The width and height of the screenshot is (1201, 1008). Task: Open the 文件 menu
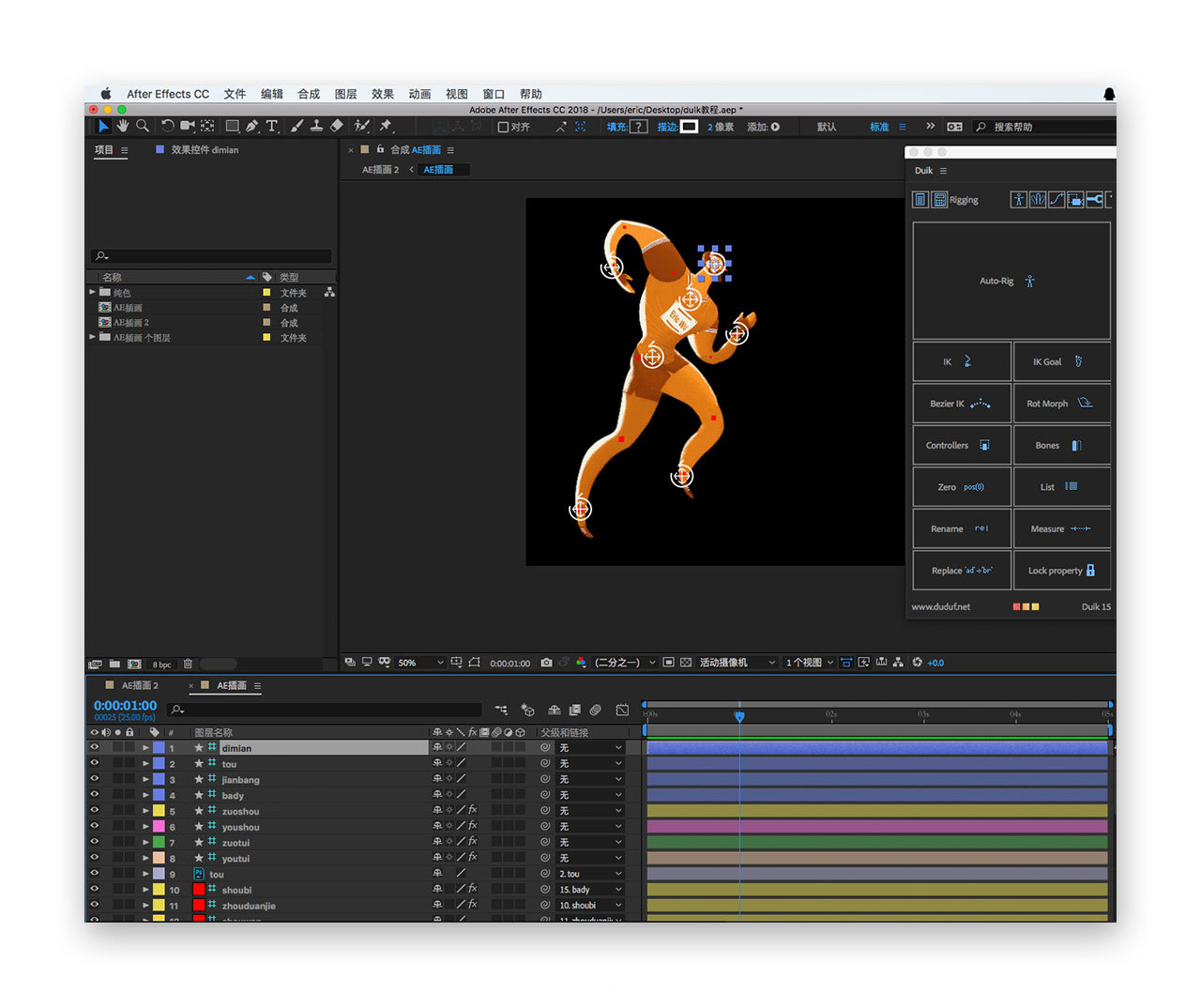(x=235, y=94)
